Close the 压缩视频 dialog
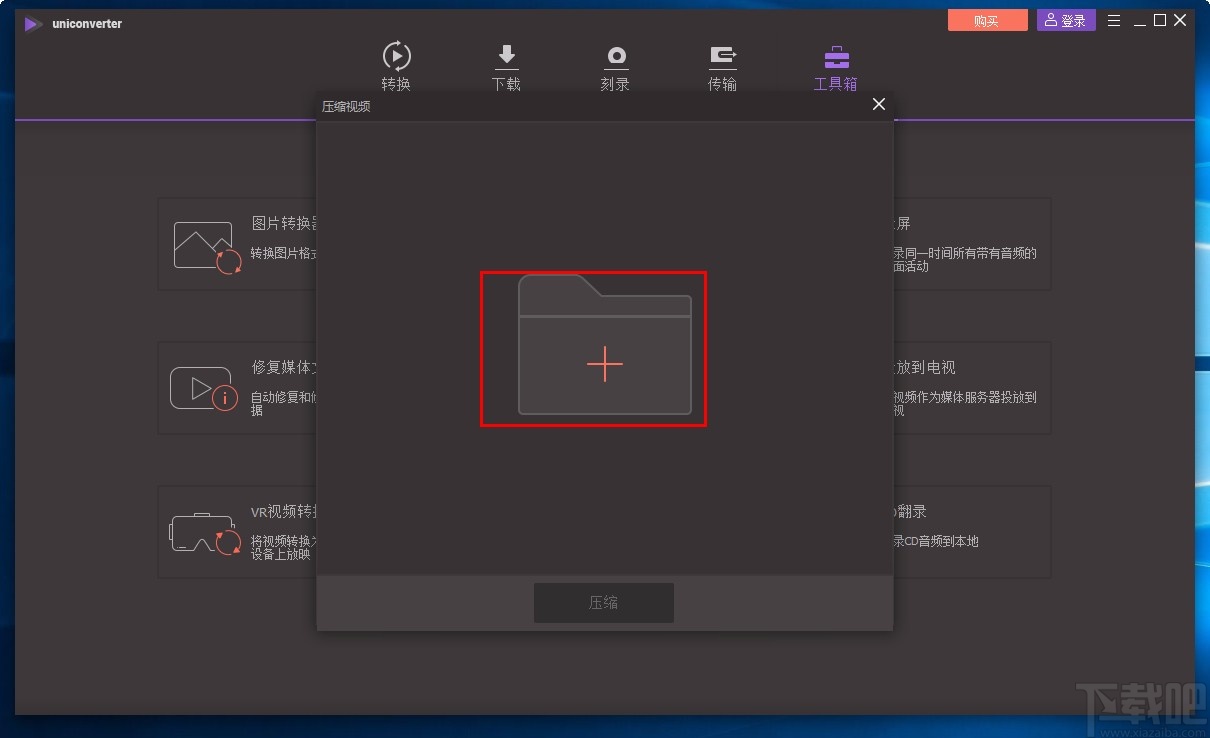 (878, 104)
